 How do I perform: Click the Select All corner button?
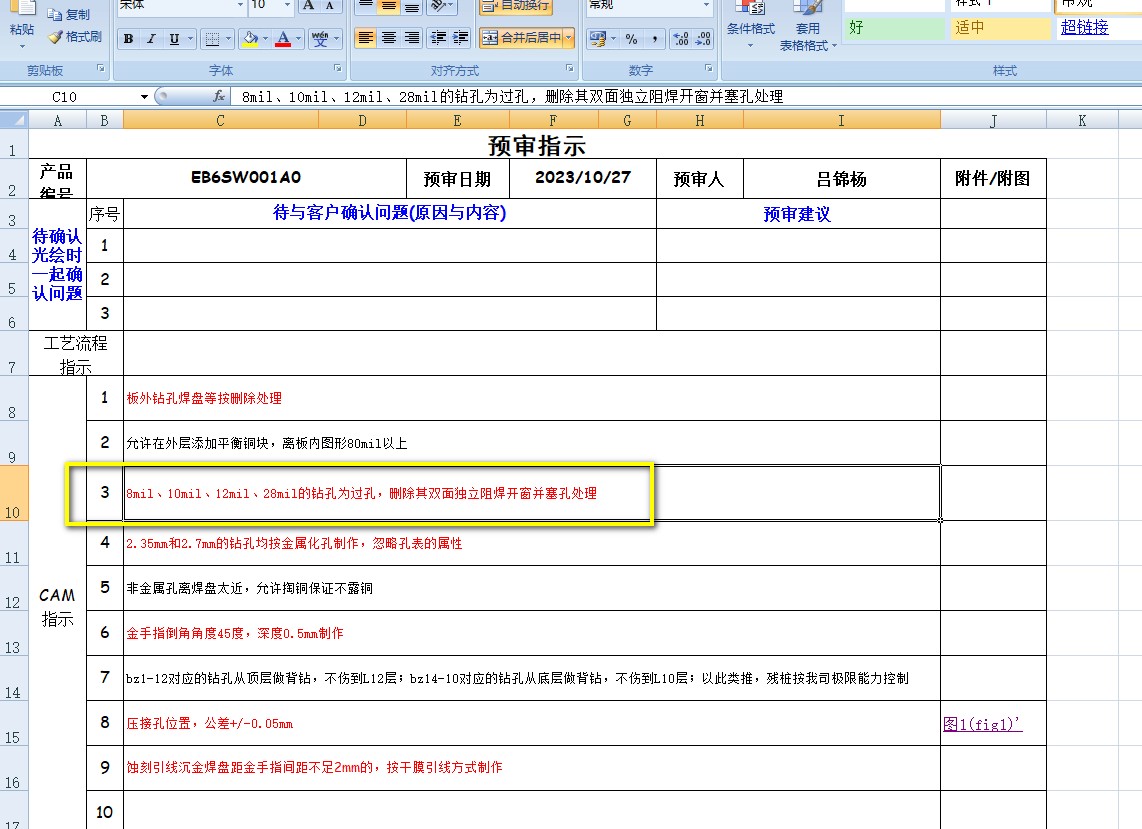(15, 120)
